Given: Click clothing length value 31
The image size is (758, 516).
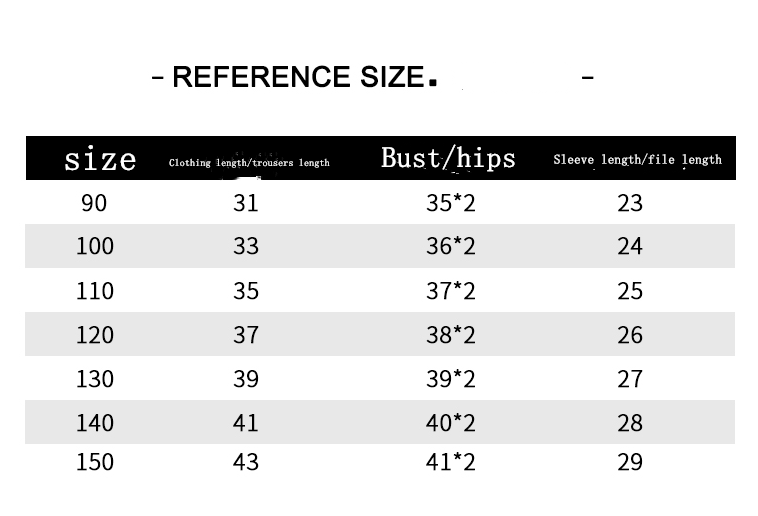Looking at the screenshot, I should click(x=246, y=203).
